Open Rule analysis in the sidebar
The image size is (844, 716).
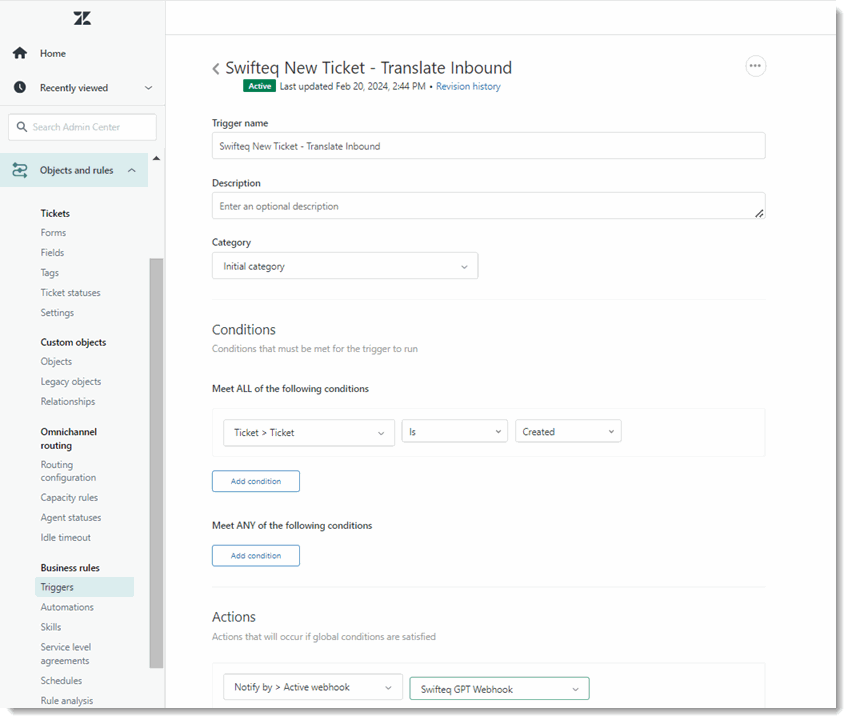67,700
